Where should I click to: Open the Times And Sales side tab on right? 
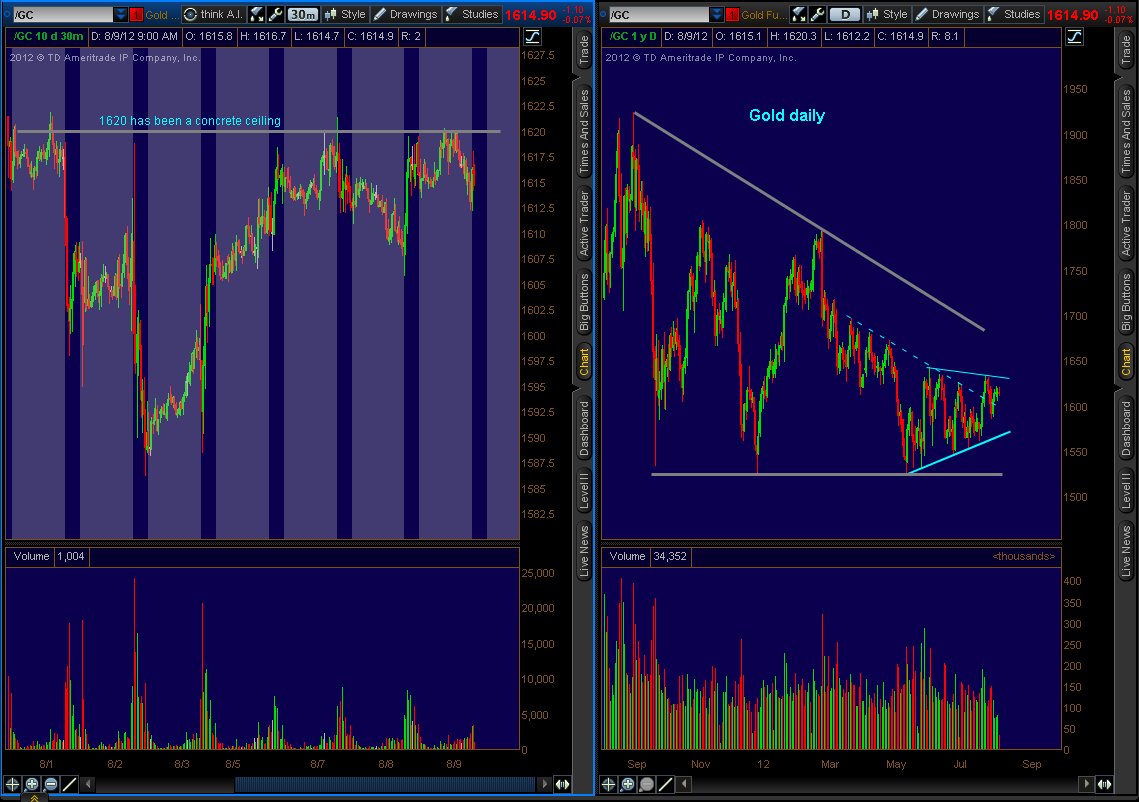[1126, 129]
